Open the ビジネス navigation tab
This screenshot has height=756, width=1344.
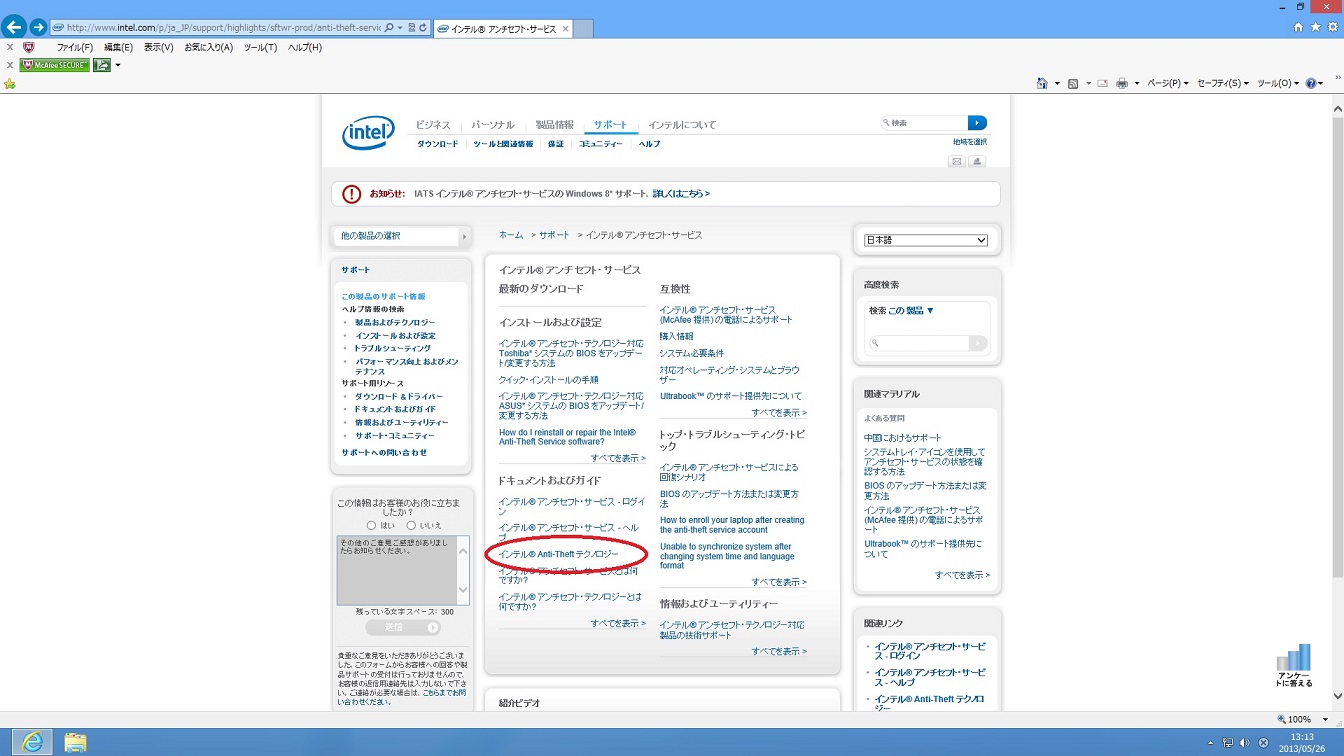click(433, 125)
